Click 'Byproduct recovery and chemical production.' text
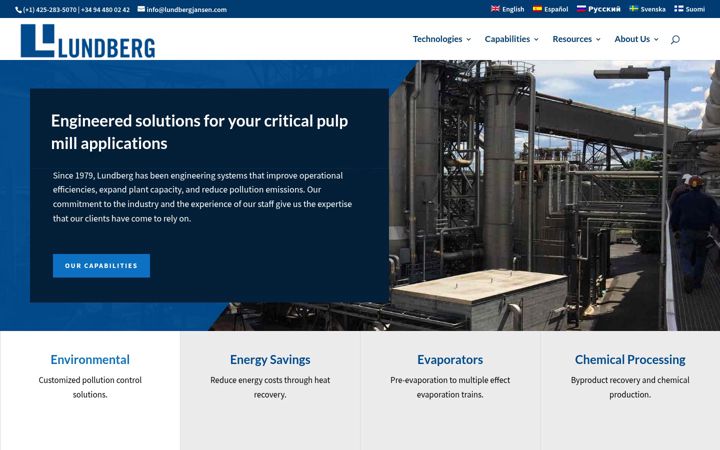This screenshot has height=450, width=720. (x=630, y=387)
